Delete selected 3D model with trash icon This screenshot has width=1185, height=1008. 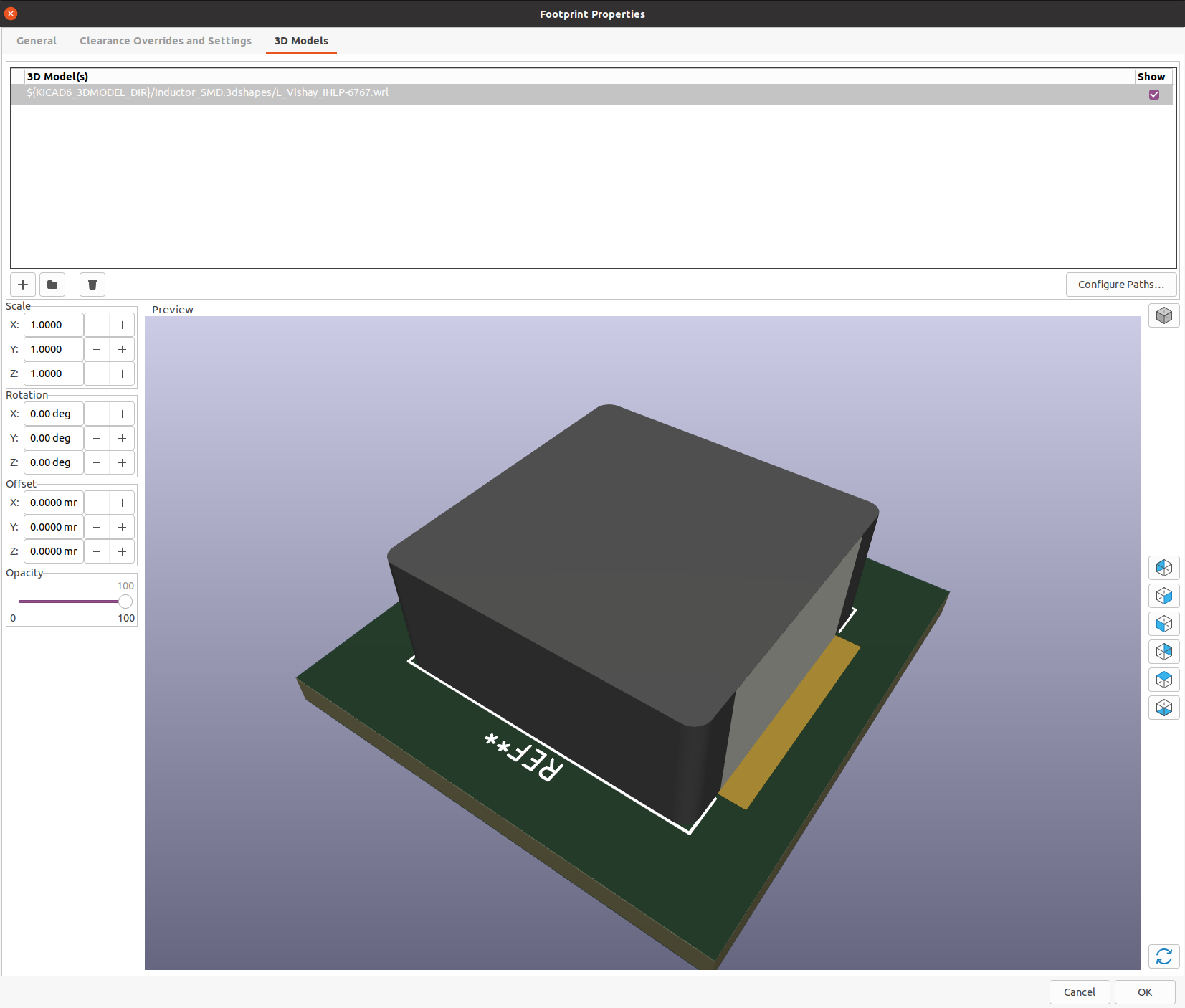tap(92, 285)
